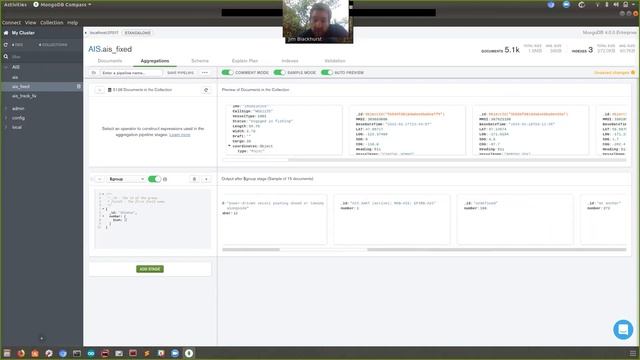Image resolution: width=640 pixels, height=360 pixels.
Task: Switch to the Validation tab
Action: point(335,61)
